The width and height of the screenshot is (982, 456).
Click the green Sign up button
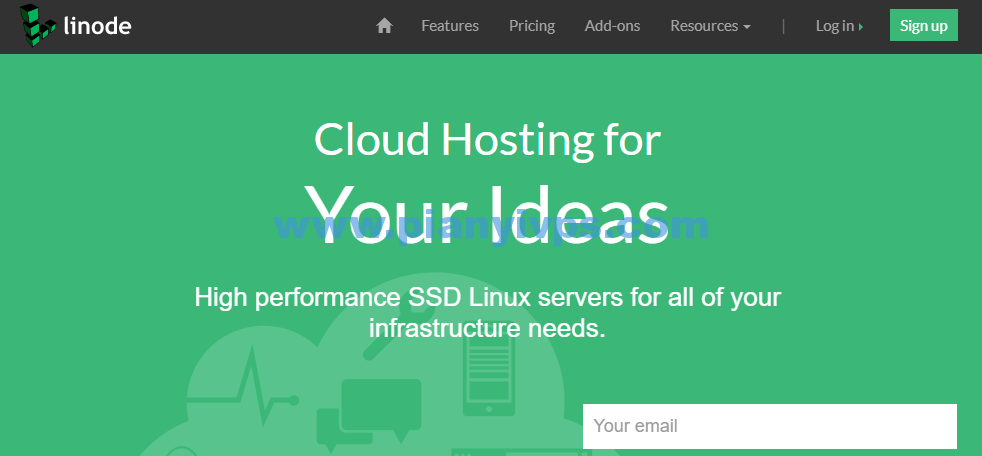(924, 25)
